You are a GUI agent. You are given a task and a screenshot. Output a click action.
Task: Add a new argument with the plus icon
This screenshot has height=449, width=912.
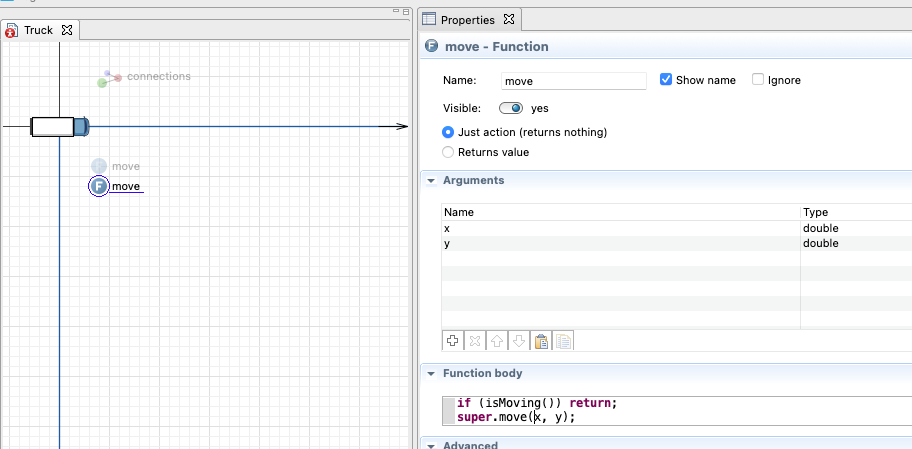[453, 341]
